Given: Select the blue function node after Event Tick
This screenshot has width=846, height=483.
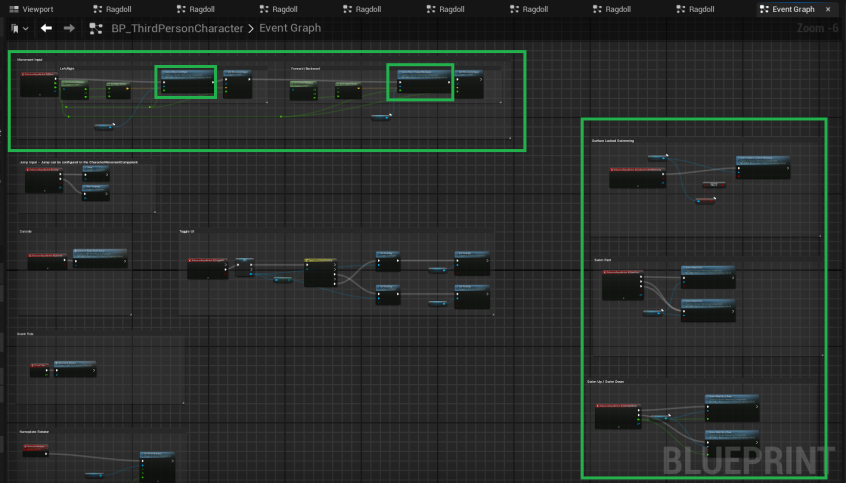Looking at the screenshot, I should [76, 368].
